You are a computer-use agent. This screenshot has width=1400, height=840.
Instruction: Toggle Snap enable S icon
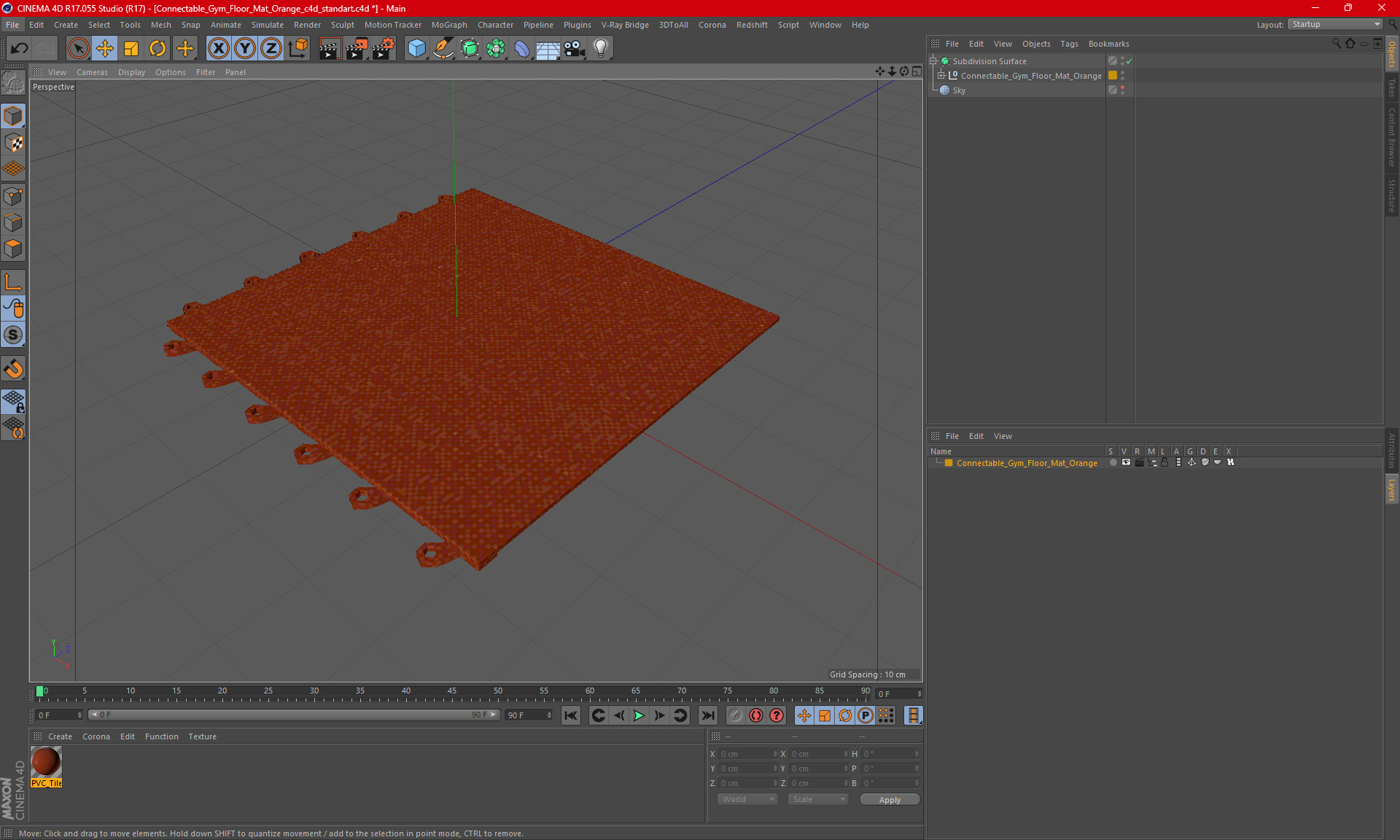pos(14,335)
